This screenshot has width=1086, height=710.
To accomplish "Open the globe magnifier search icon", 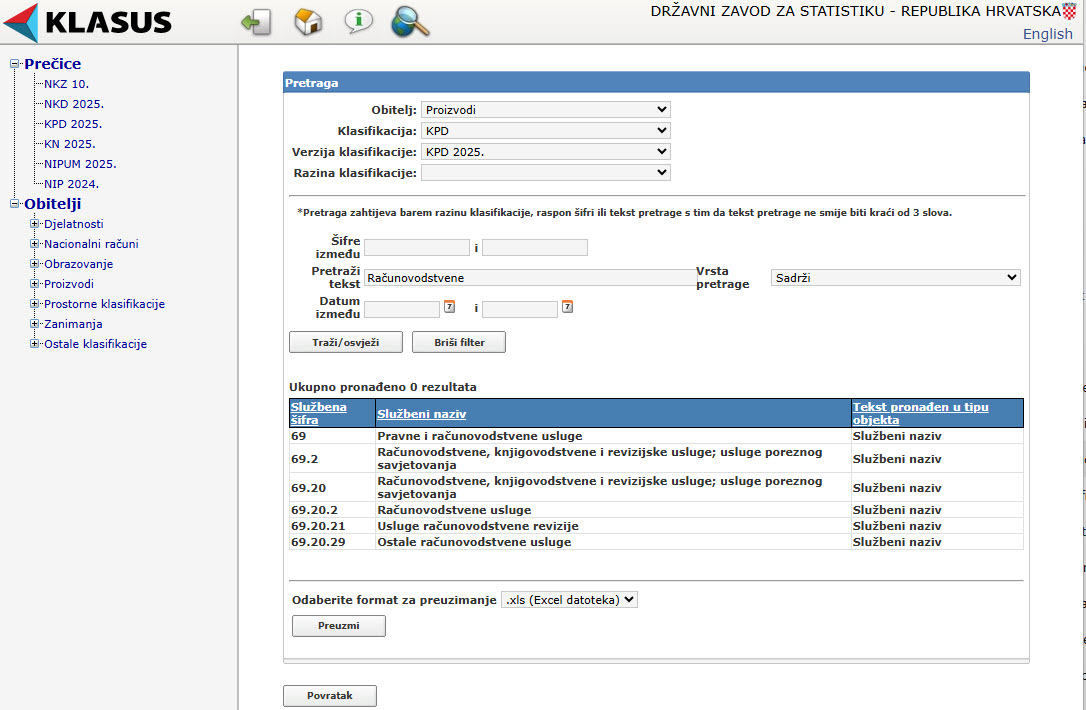I will pyautogui.click(x=409, y=21).
